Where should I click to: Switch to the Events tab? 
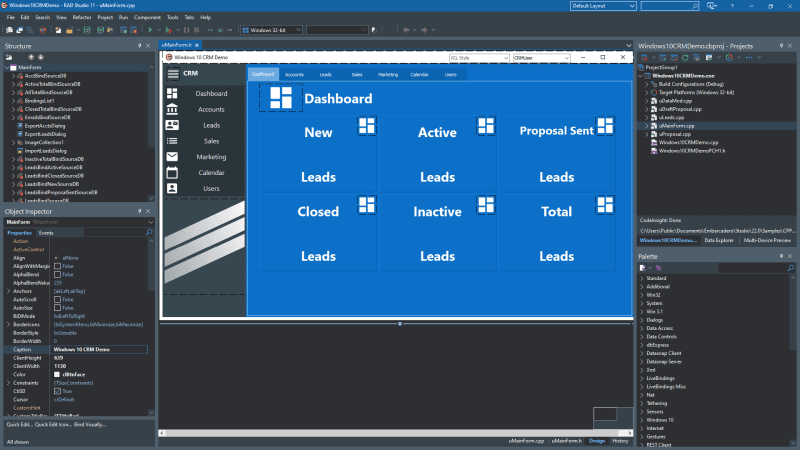pyautogui.click(x=46, y=232)
